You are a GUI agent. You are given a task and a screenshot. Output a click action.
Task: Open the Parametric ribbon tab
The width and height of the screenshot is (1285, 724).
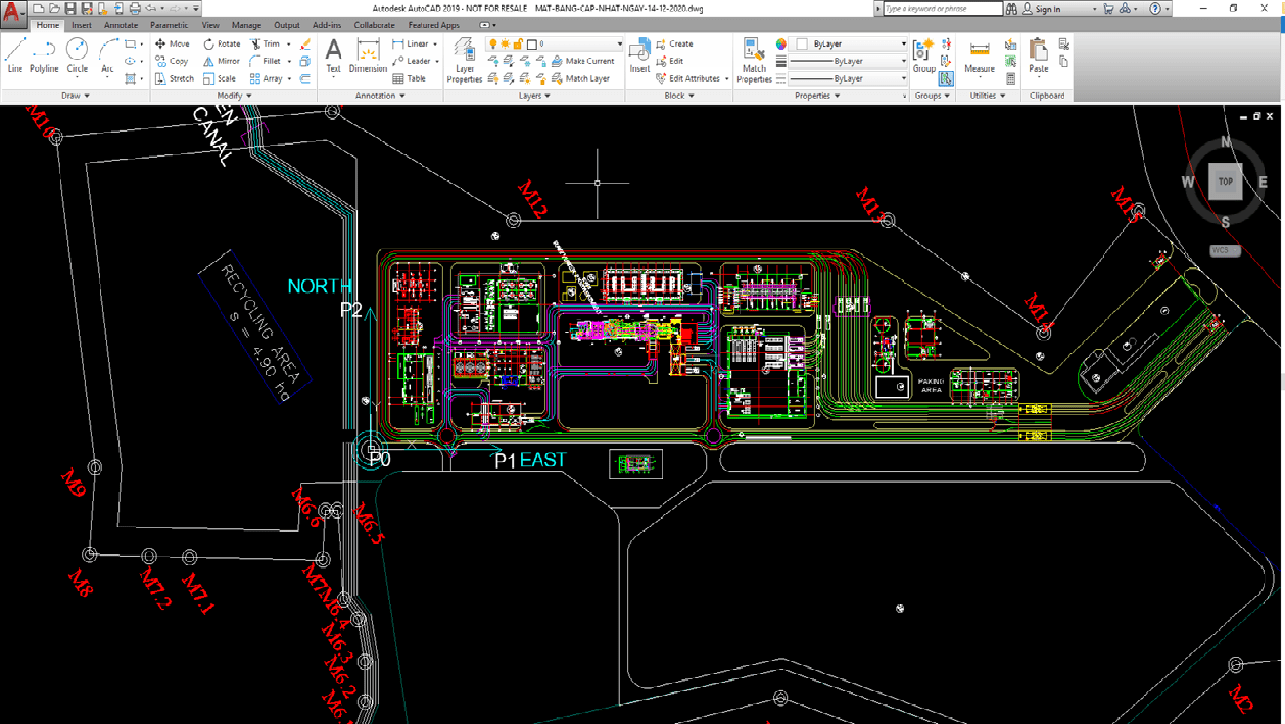169,25
